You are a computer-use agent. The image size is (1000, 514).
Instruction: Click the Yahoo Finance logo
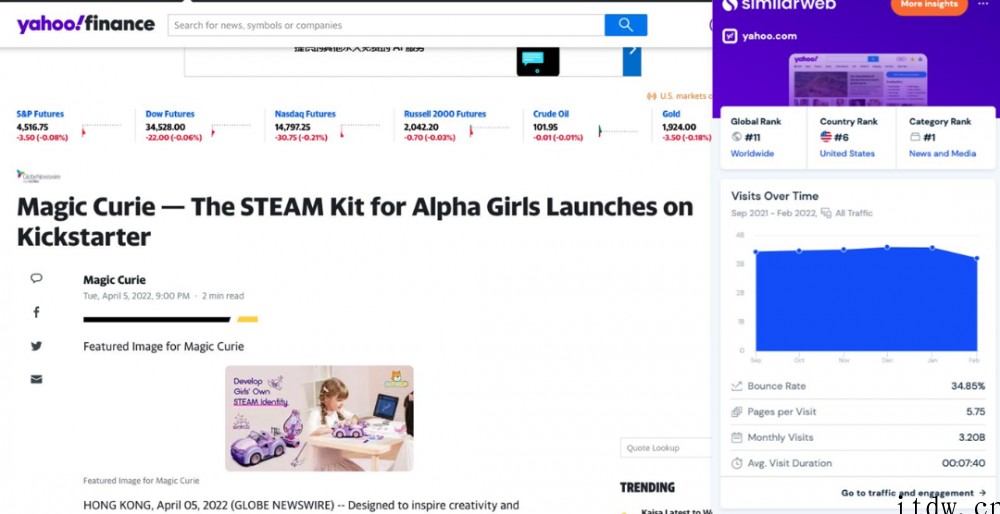(x=85, y=25)
